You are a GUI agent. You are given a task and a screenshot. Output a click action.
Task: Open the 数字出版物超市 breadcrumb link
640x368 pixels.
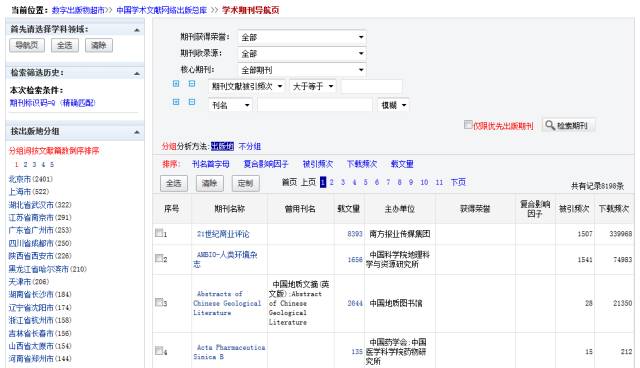(78, 10)
